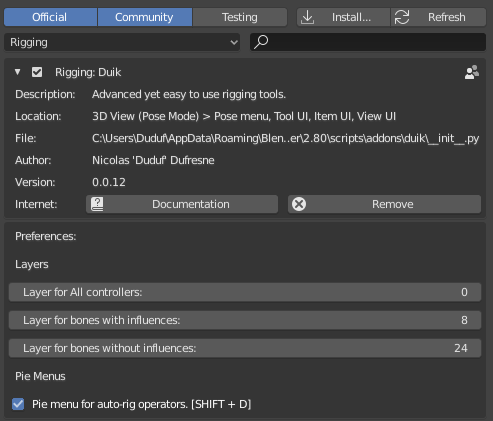The height and width of the screenshot is (421, 493).
Task: Click the magnifier search icon
Action: coord(261,42)
